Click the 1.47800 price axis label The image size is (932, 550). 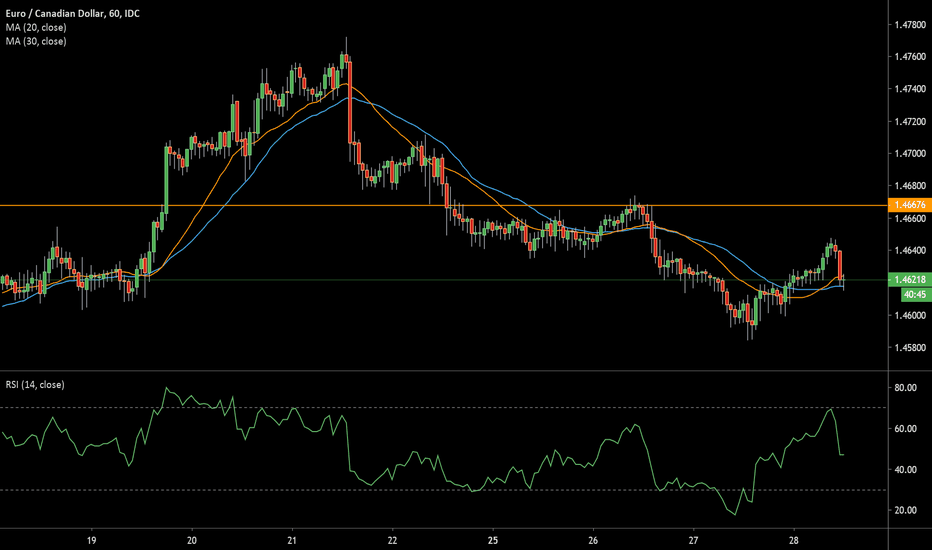908,24
